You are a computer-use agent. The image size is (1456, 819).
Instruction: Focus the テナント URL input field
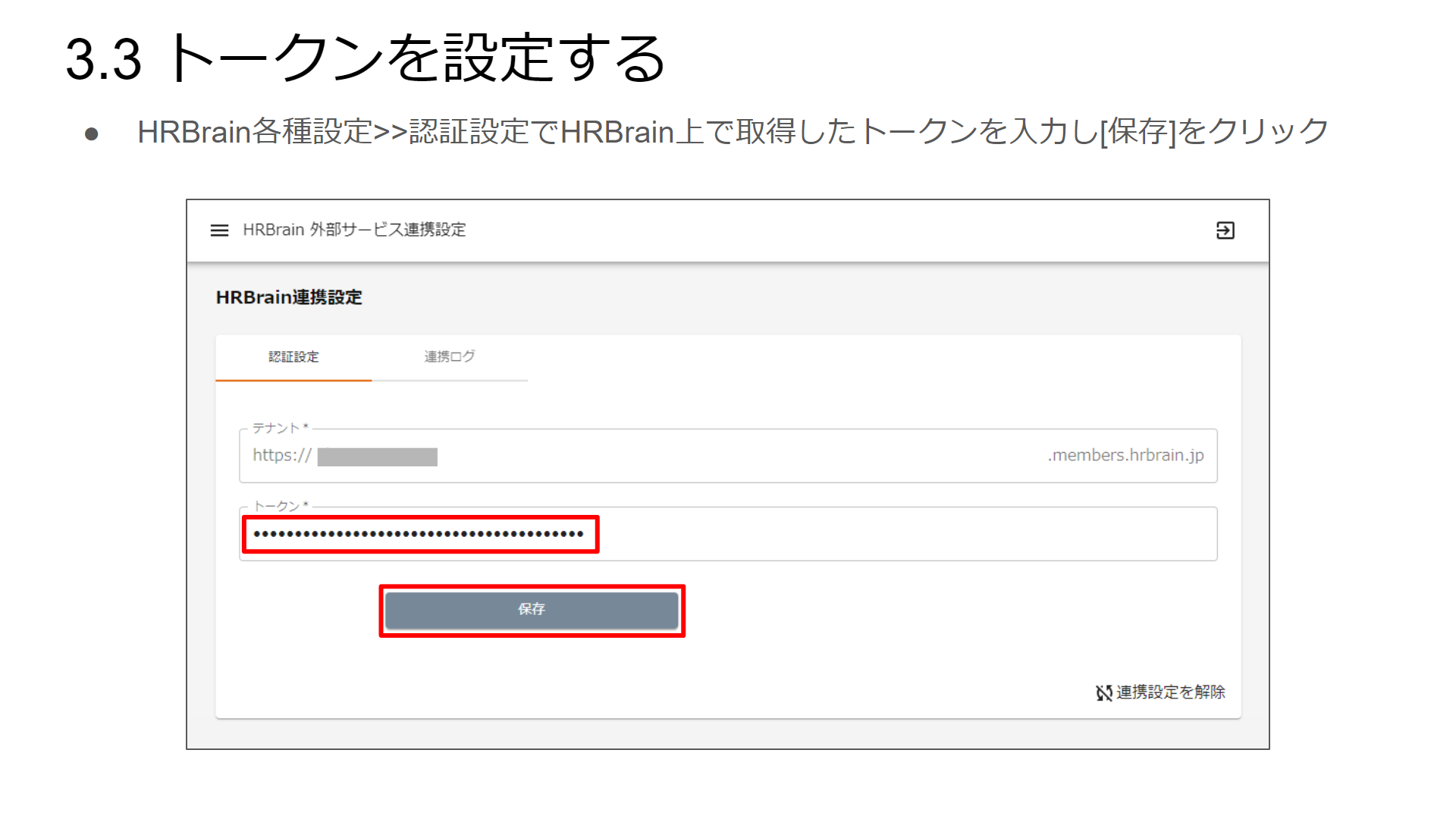point(728,456)
